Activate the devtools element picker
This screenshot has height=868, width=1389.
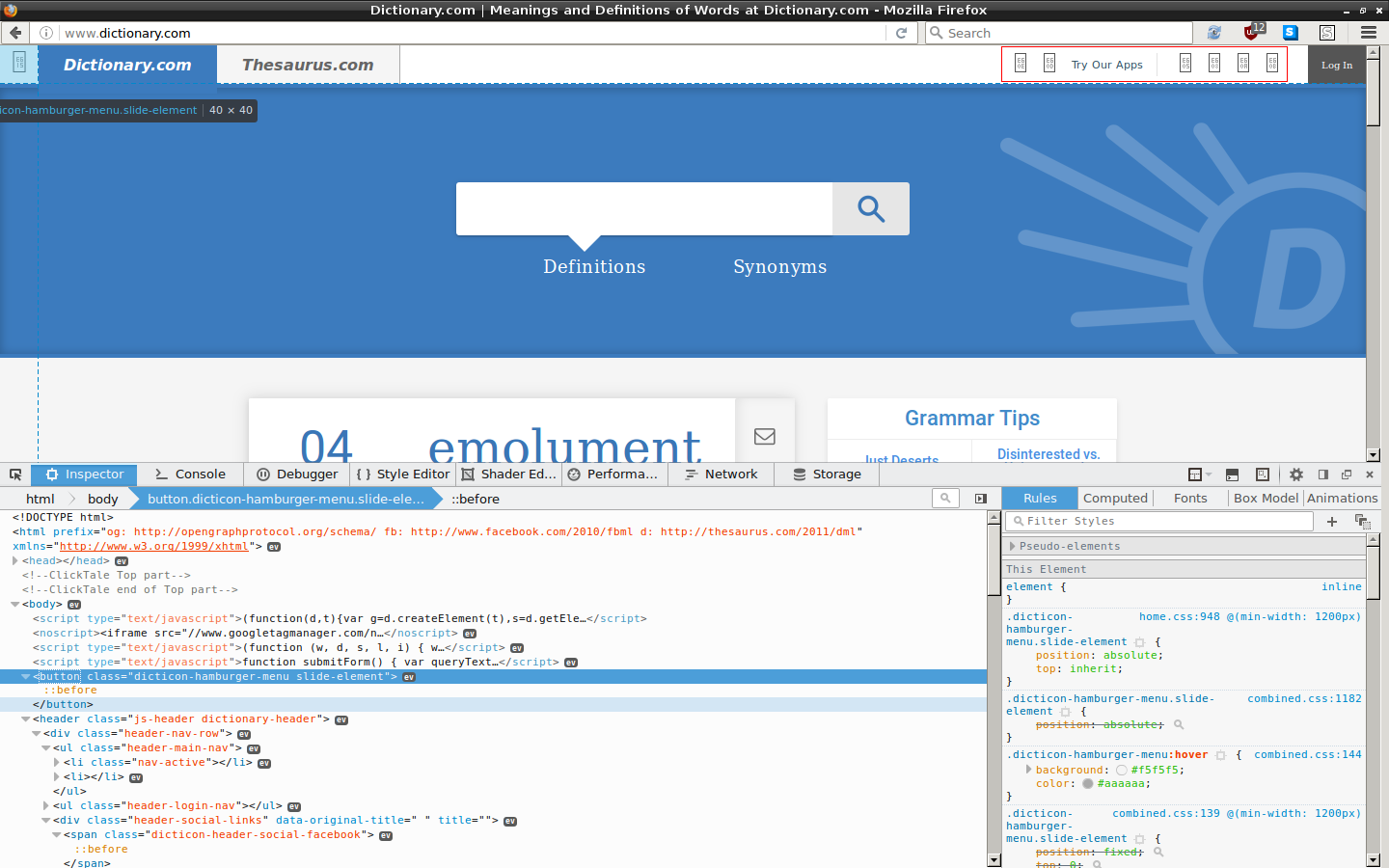[15, 475]
